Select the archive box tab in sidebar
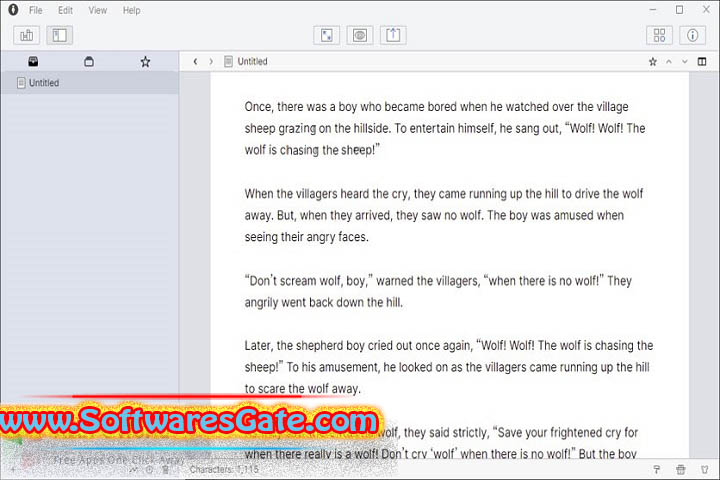Viewport: 720px width, 480px height. [89, 62]
